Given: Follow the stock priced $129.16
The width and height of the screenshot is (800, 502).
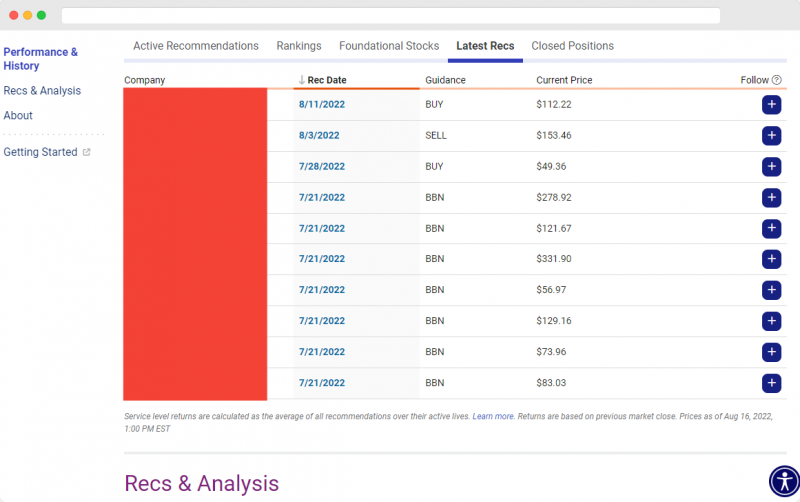Looking at the screenshot, I should (x=771, y=321).
